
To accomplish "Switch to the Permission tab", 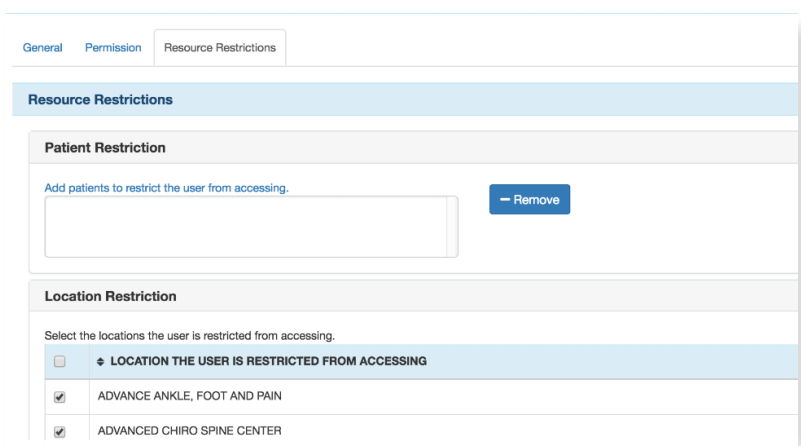I will 112,48.
